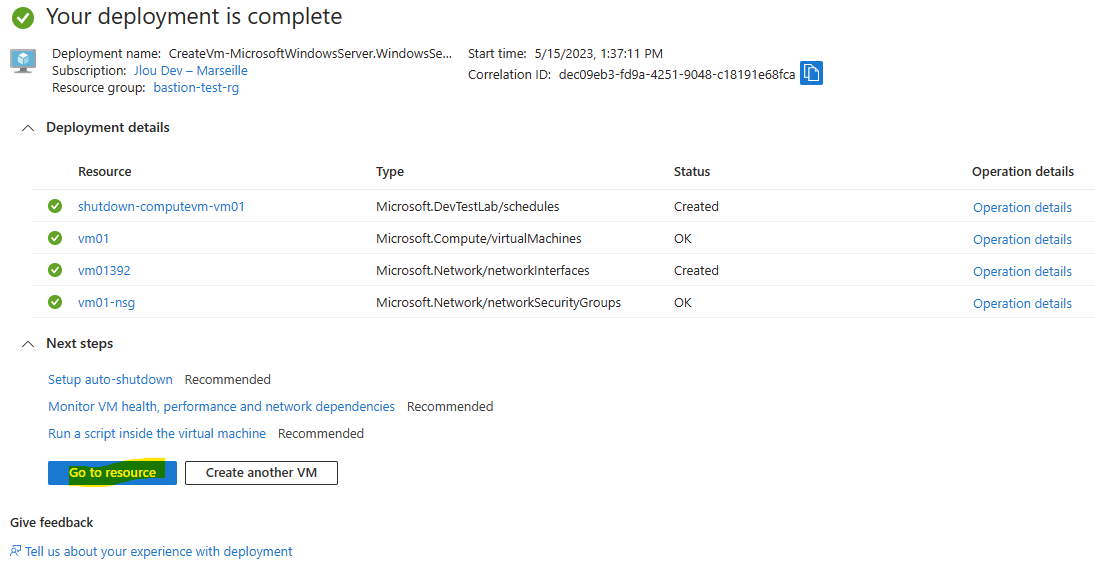The image size is (1095, 572).
Task: Click the Operation details column header
Action: 1023,172
